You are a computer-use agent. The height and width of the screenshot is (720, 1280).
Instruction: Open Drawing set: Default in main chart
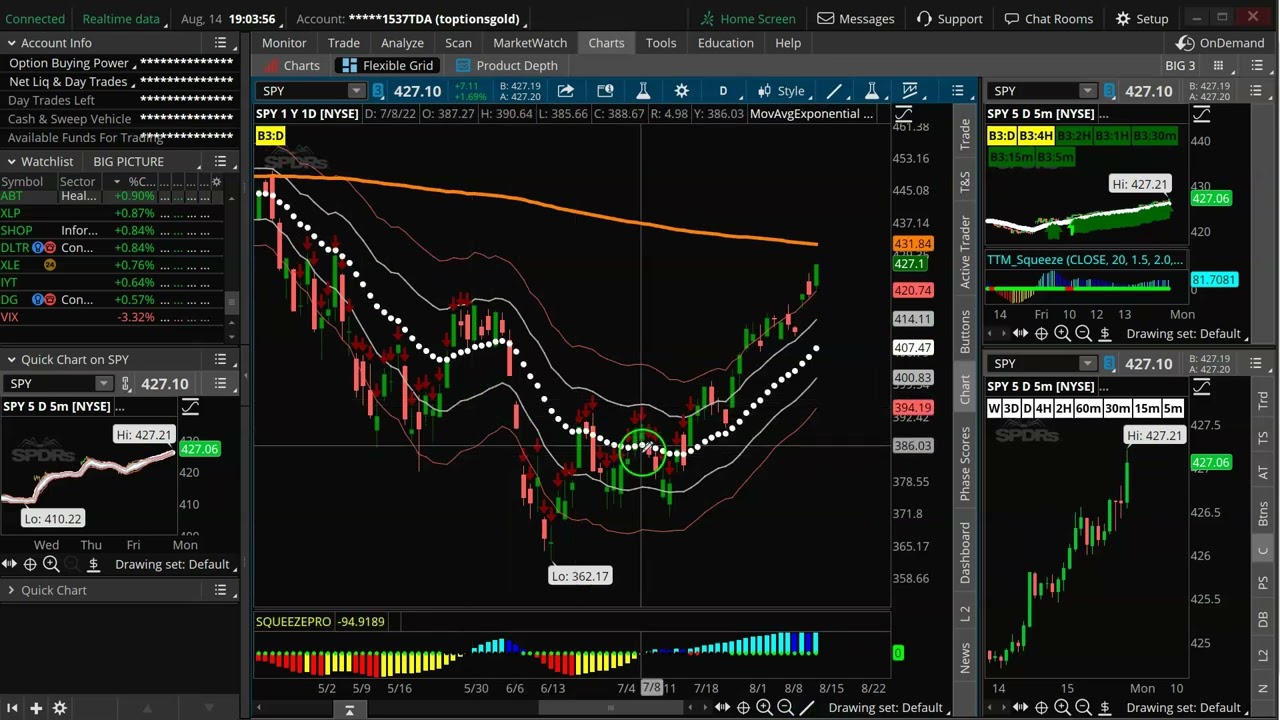[888, 708]
